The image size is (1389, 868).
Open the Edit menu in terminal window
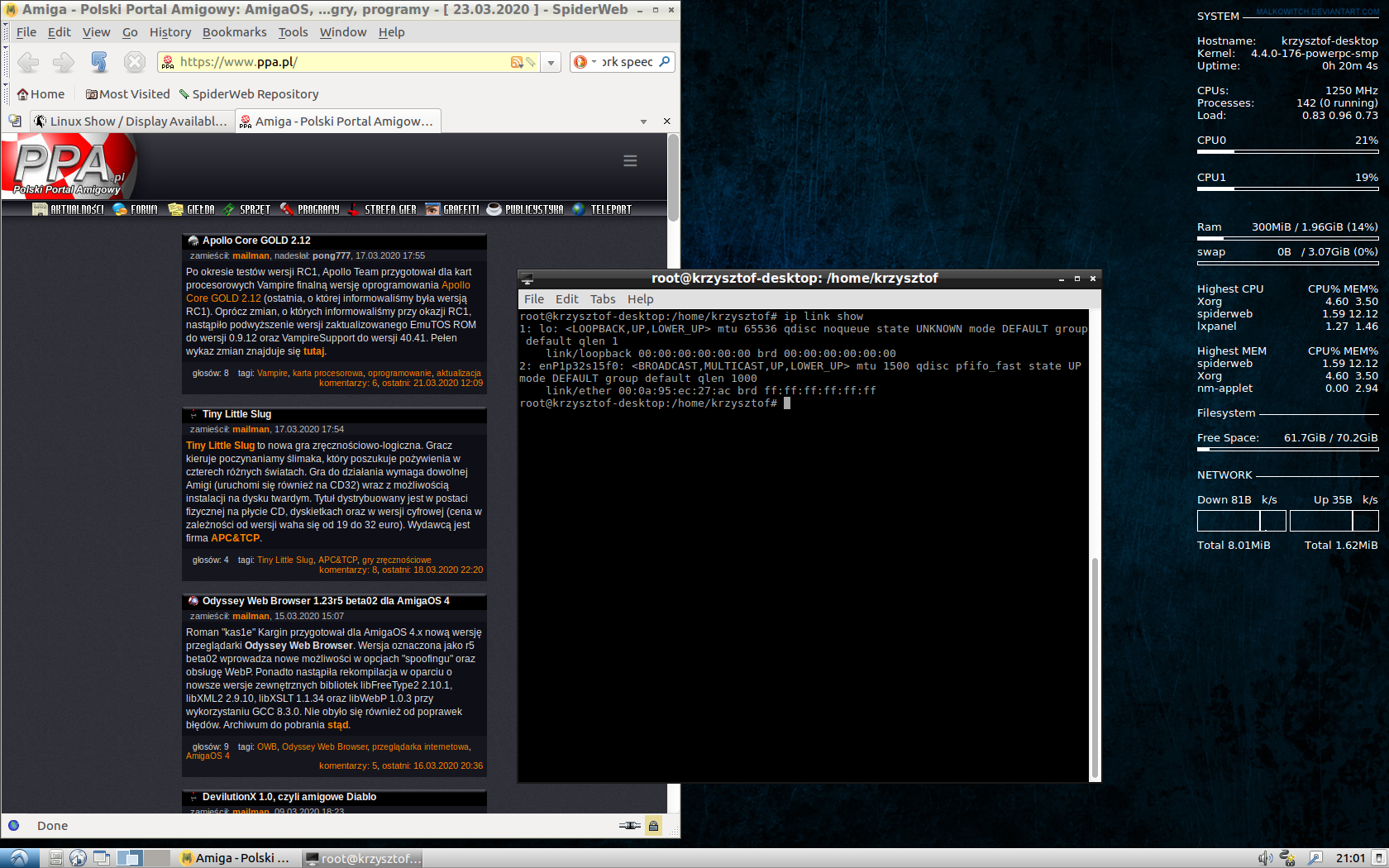click(567, 299)
